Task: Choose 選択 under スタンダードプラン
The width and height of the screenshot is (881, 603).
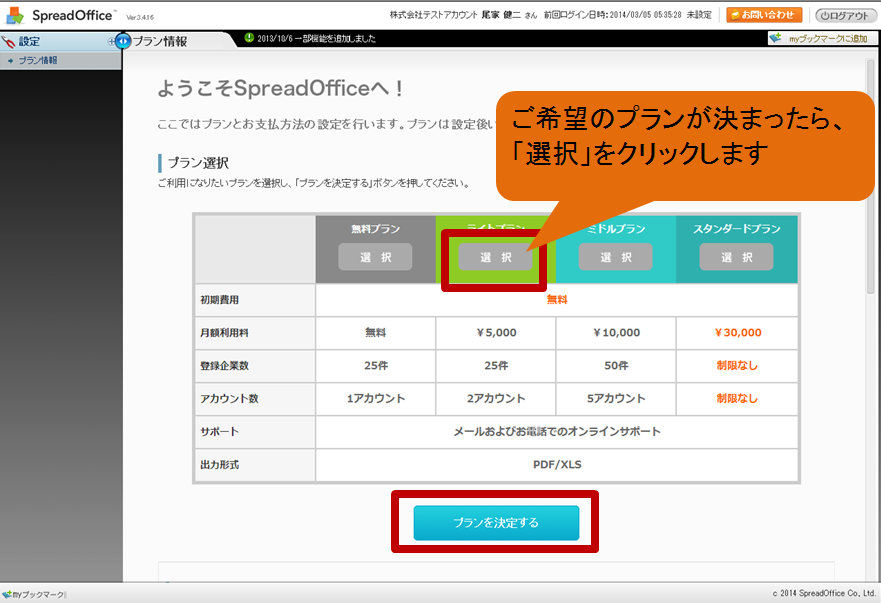Action: (736, 257)
